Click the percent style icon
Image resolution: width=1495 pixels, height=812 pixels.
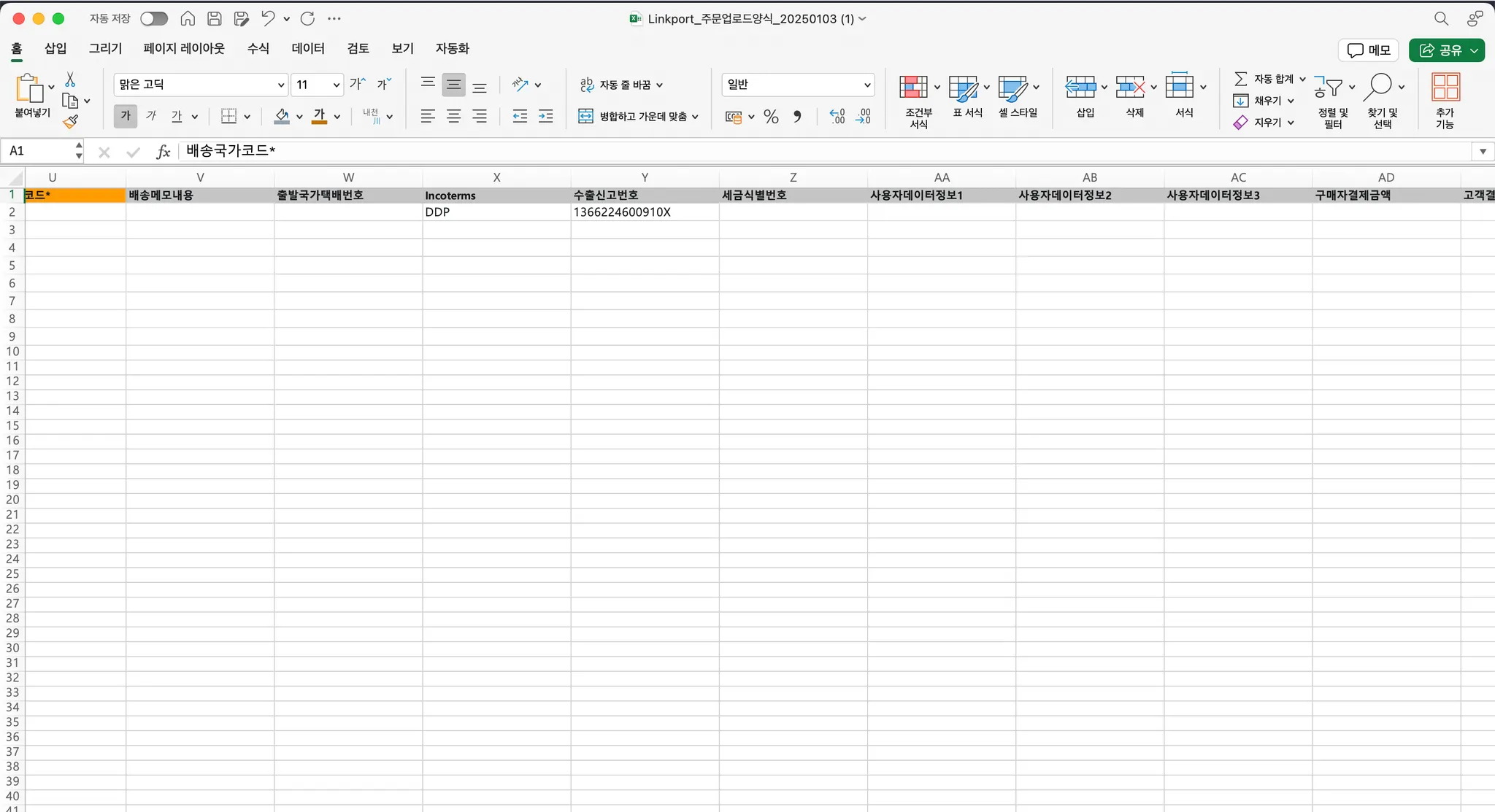tap(771, 117)
